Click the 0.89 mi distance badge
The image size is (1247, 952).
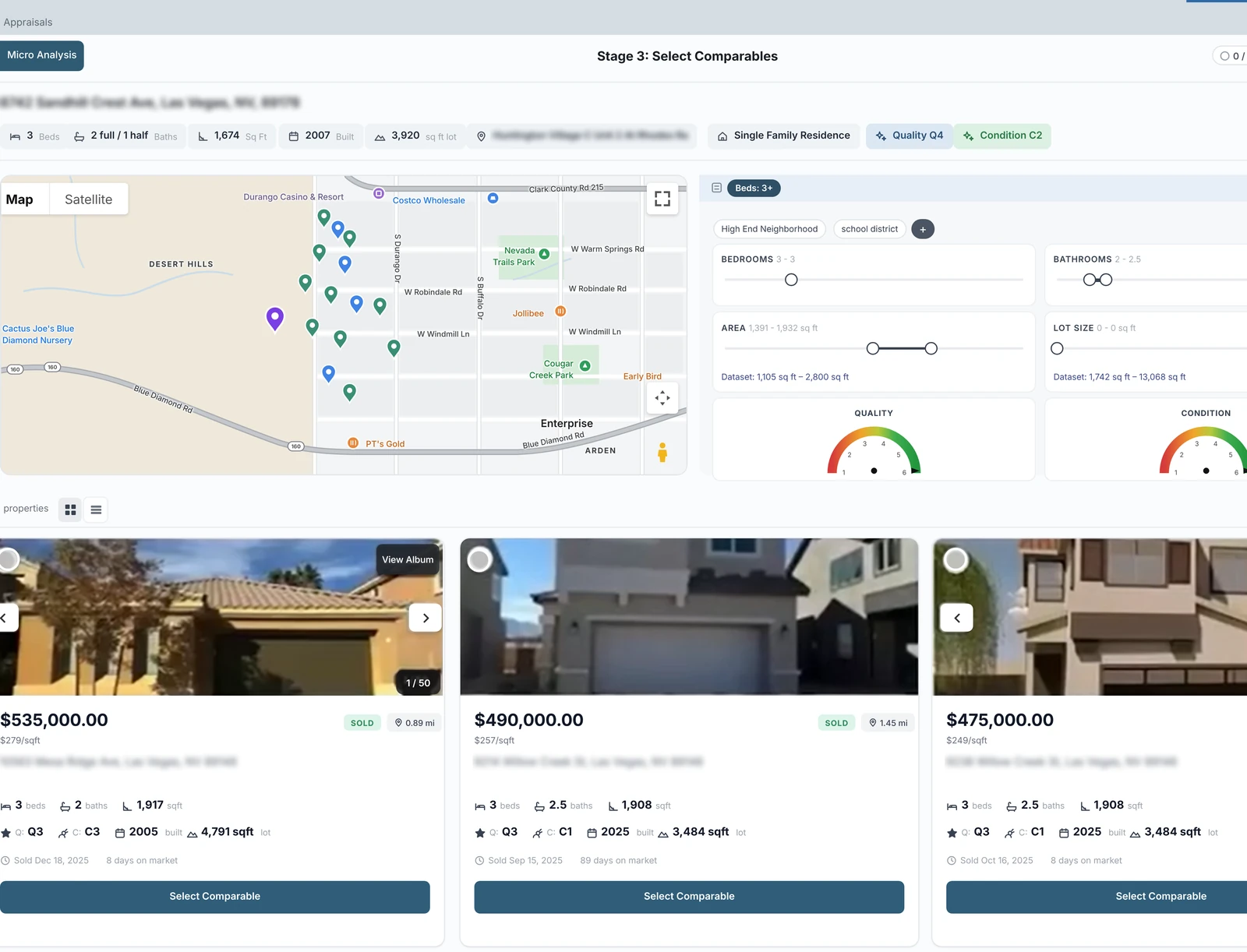click(x=415, y=723)
